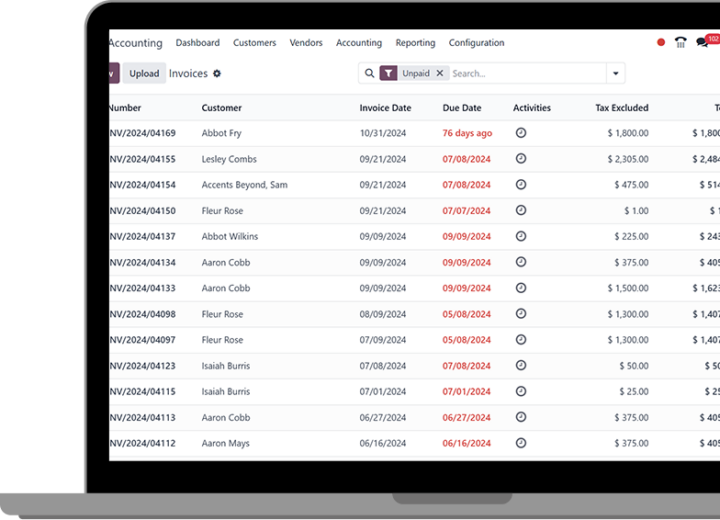The image size is (720, 520).
Task: Open the Vendors menu
Action: click(x=306, y=43)
